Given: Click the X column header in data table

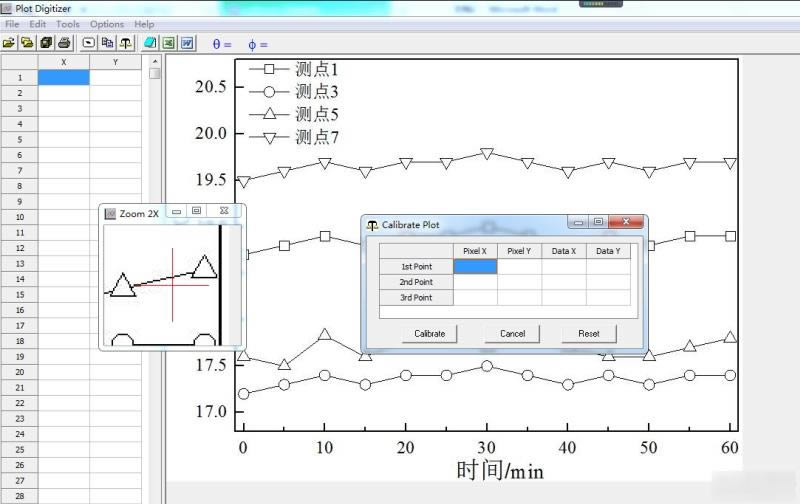Looking at the screenshot, I should [64, 62].
